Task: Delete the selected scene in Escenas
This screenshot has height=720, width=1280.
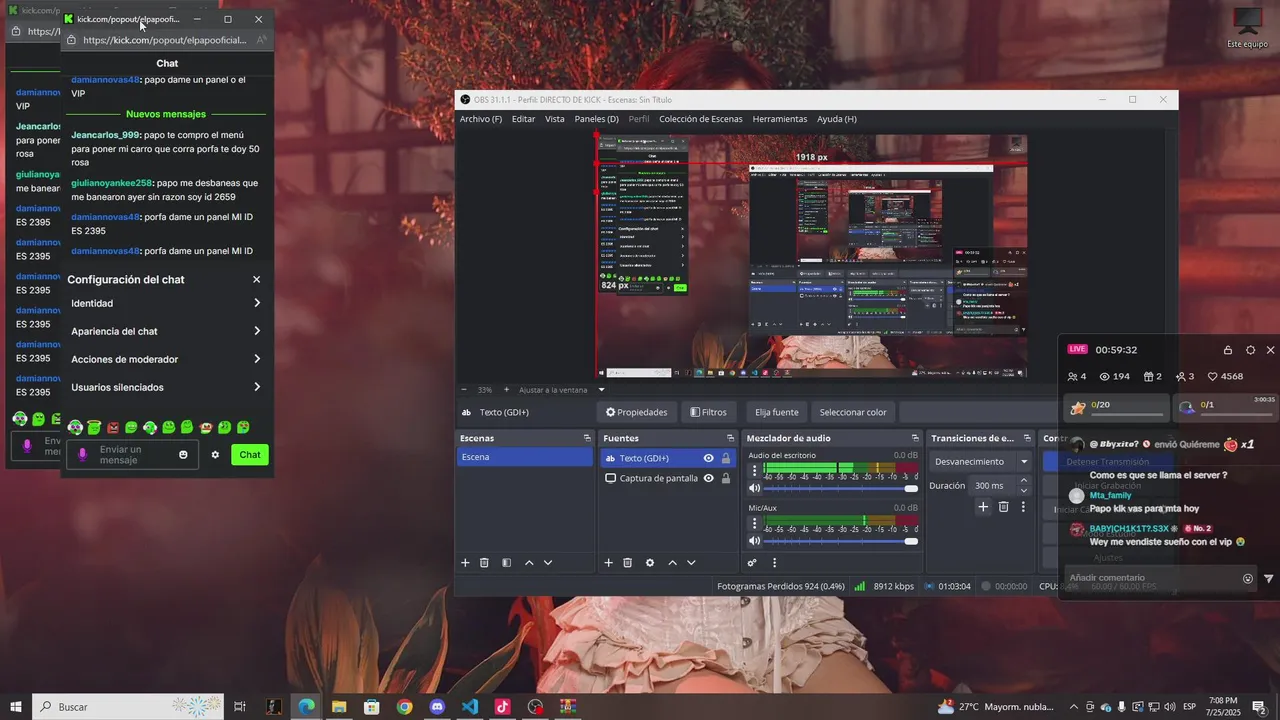Action: [x=484, y=563]
